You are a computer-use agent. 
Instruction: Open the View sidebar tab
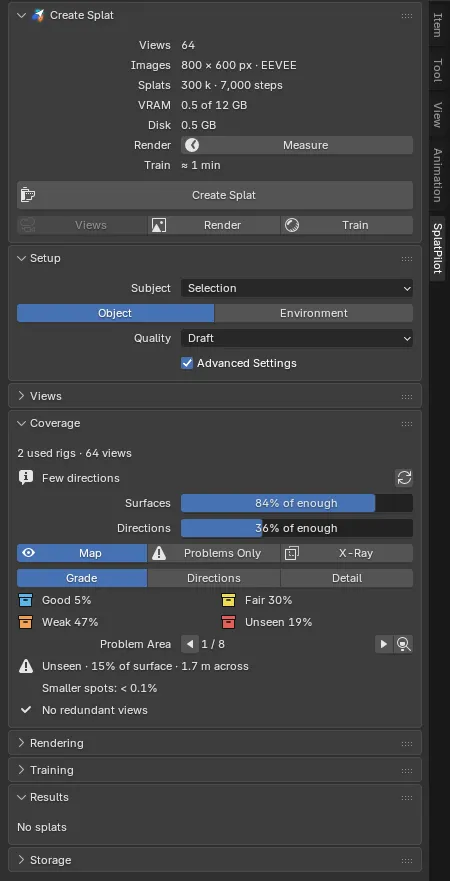(x=438, y=114)
